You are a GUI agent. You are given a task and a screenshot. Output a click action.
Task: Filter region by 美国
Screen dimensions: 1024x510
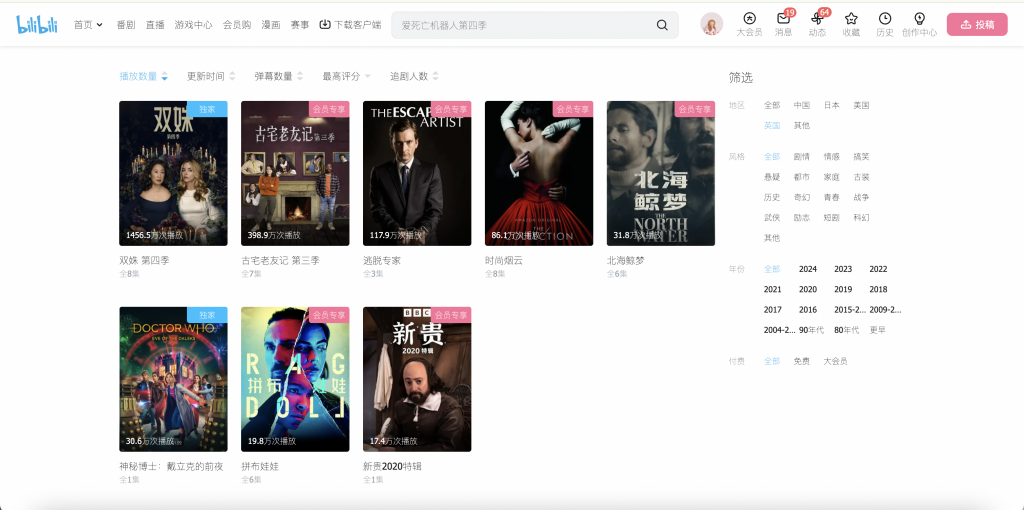click(861, 105)
